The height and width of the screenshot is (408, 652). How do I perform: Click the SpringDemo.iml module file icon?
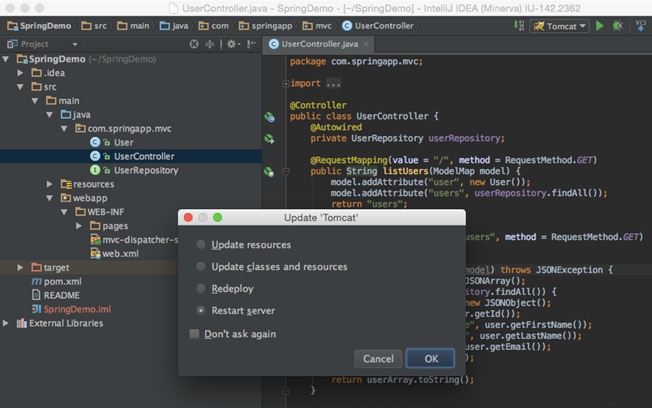click(x=37, y=309)
